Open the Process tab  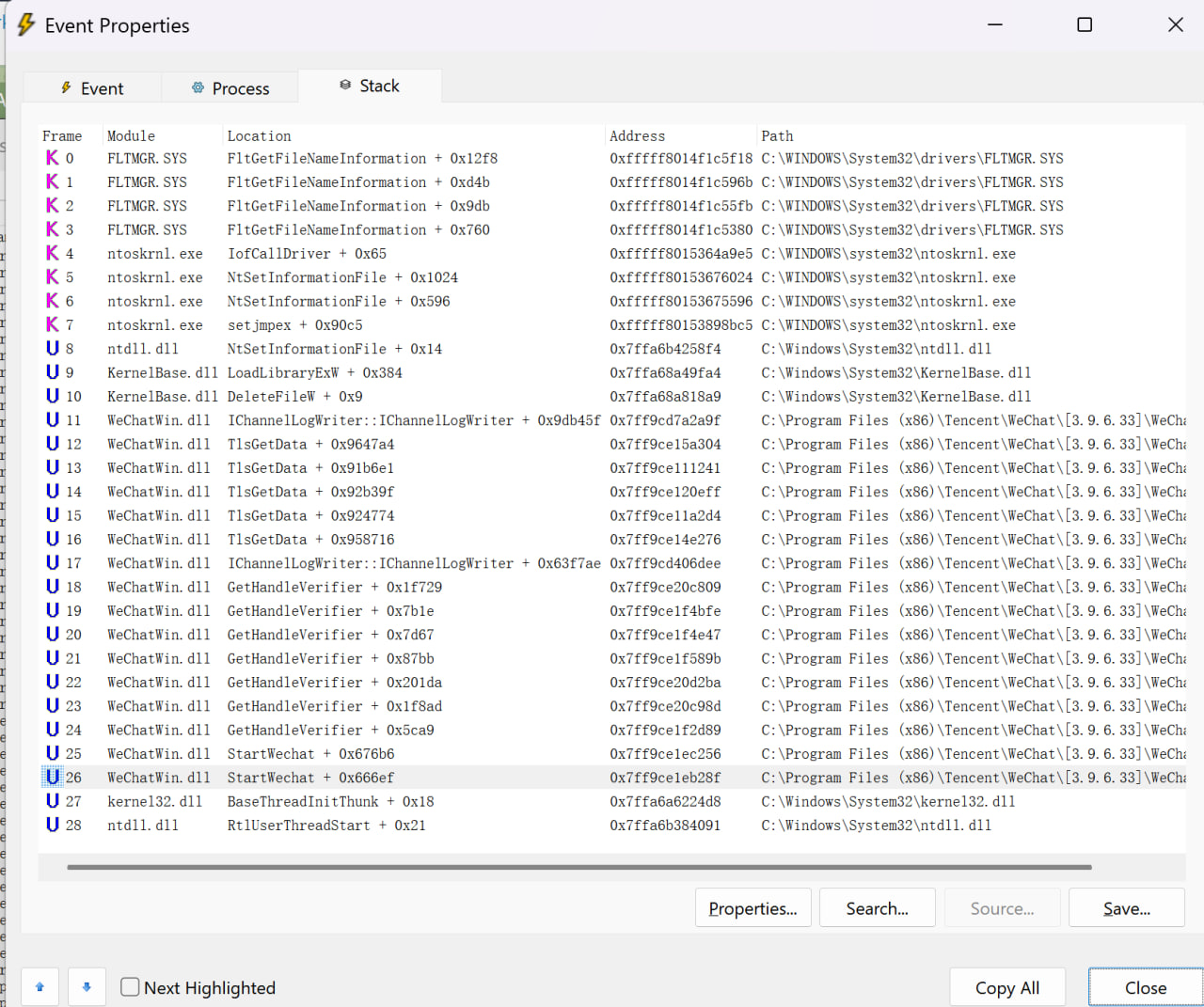[x=230, y=88]
